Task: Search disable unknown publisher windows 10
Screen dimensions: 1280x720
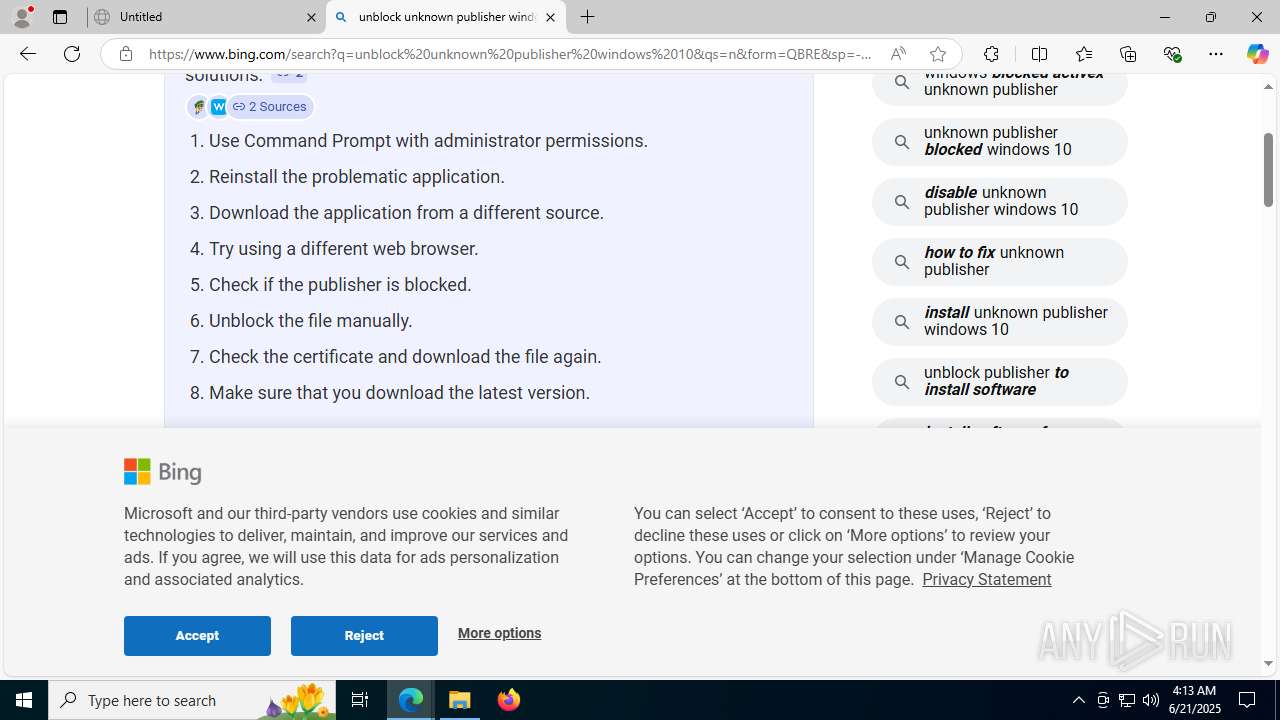Action: click(x=999, y=202)
